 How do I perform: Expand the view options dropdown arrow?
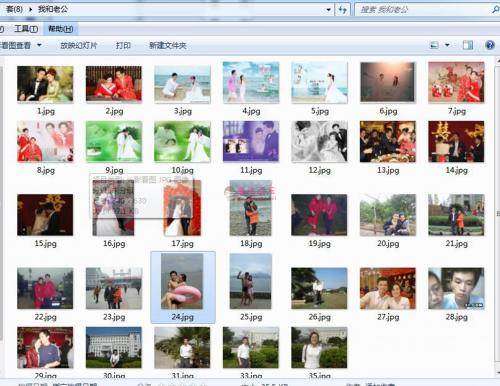[447, 45]
